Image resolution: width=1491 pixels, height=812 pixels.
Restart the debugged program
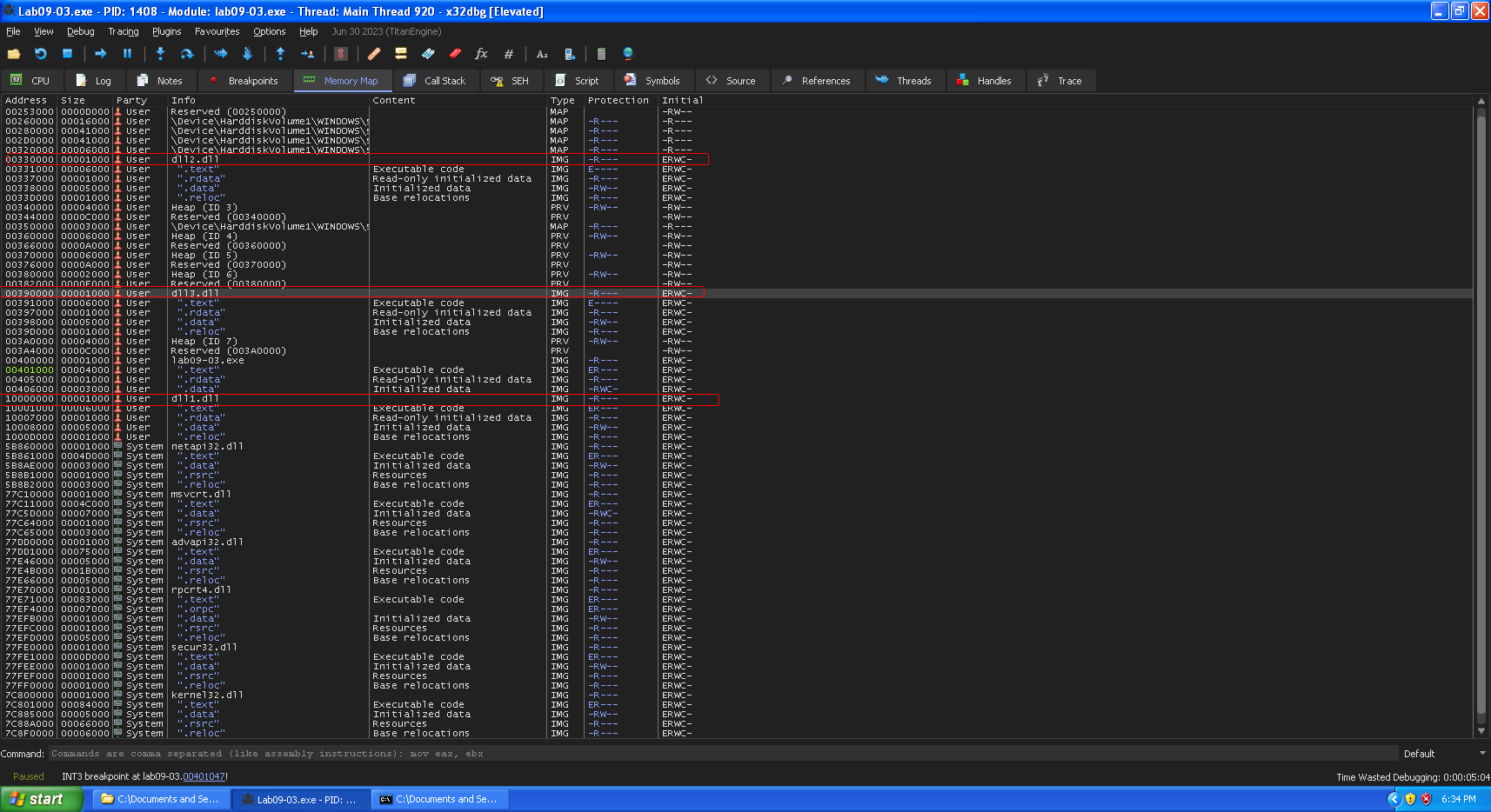41,54
